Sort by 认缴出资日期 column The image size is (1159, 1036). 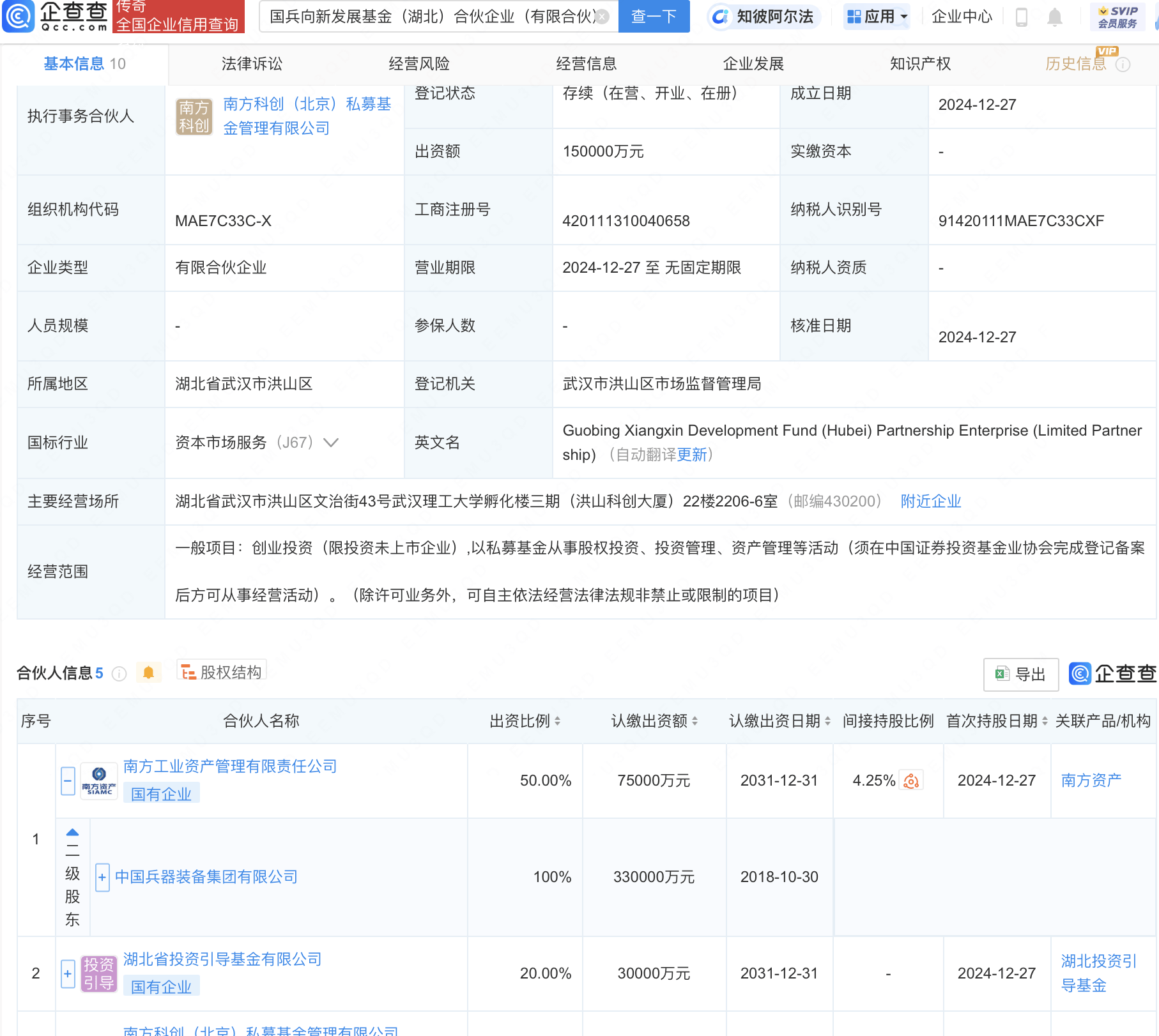pyautogui.click(x=828, y=721)
